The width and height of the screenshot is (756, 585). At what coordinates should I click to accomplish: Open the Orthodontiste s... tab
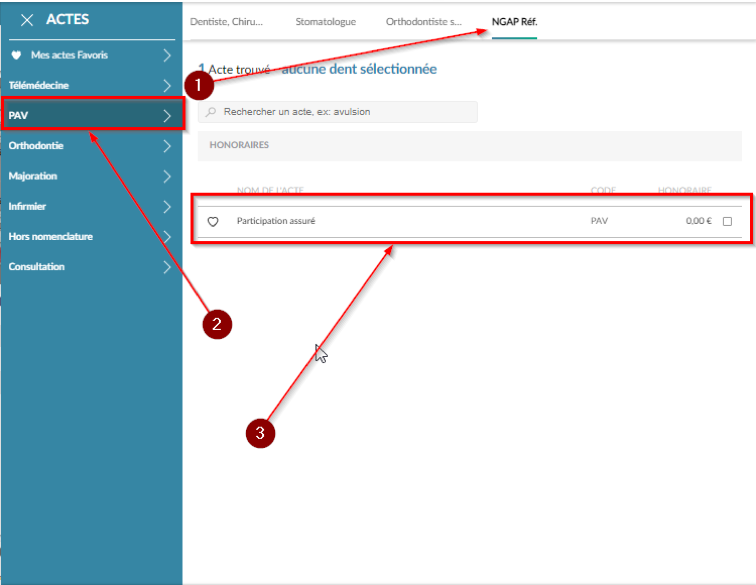423,21
